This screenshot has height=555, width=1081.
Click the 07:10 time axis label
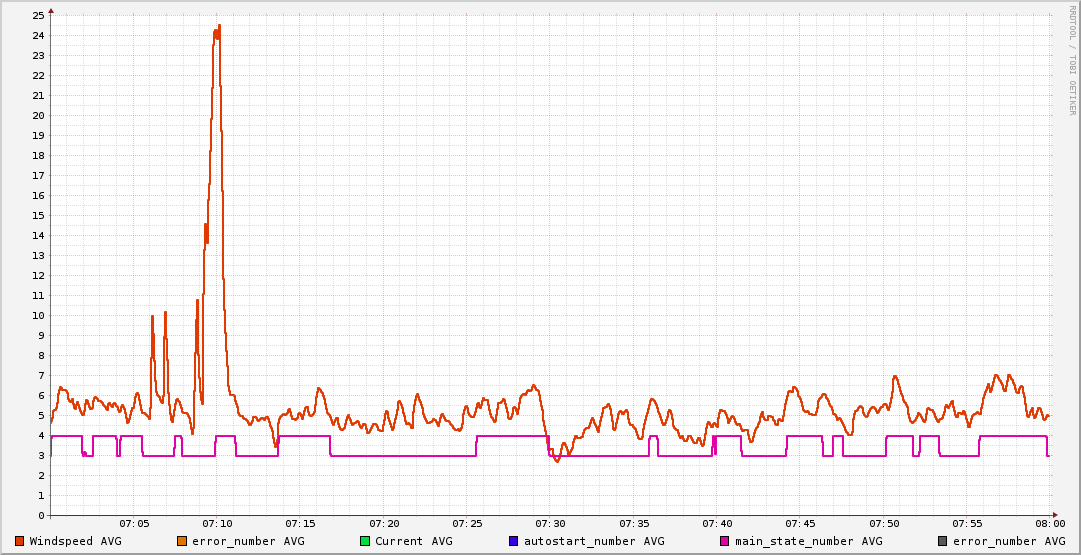(217, 523)
